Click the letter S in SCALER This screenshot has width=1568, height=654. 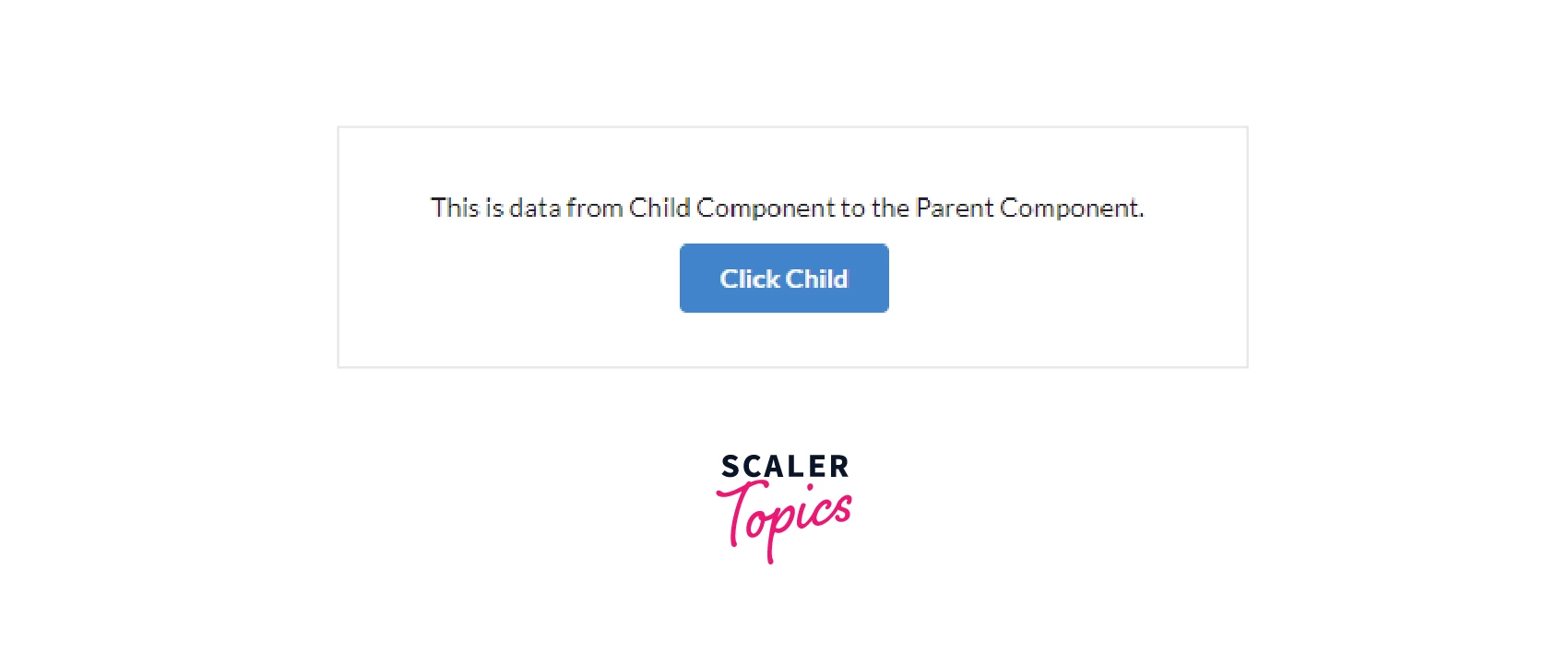coord(731,467)
